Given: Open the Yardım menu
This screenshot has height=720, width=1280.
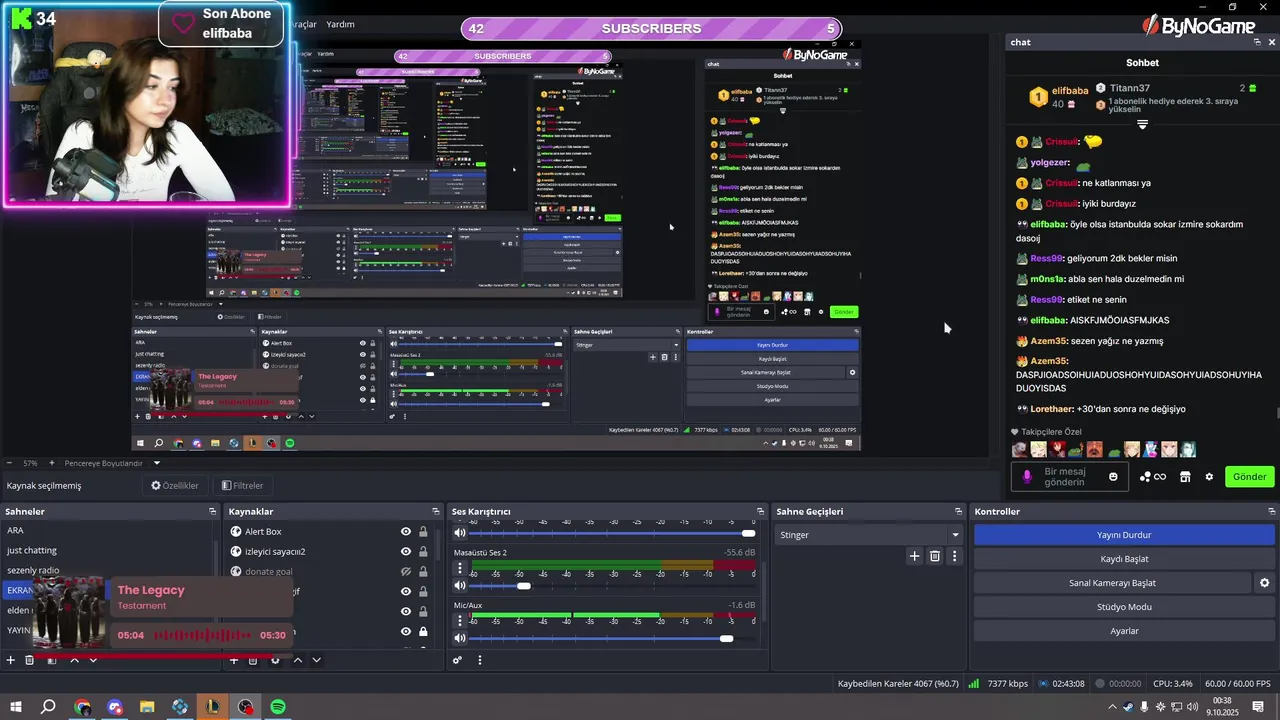Looking at the screenshot, I should pyautogui.click(x=340, y=24).
